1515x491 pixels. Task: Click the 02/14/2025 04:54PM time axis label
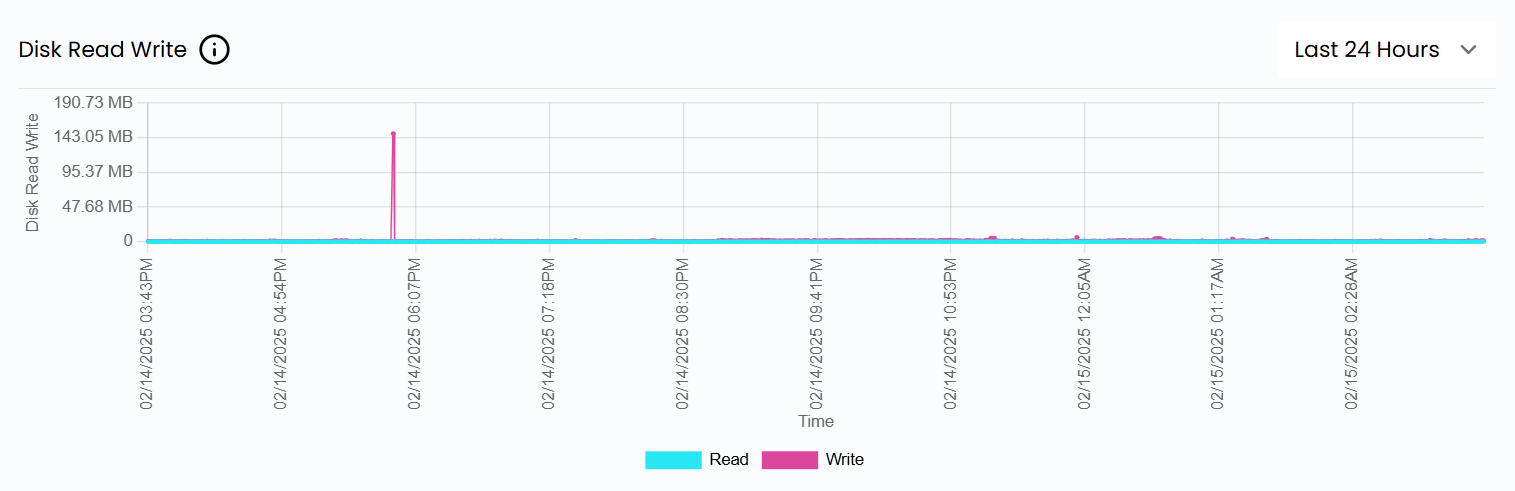click(x=281, y=333)
